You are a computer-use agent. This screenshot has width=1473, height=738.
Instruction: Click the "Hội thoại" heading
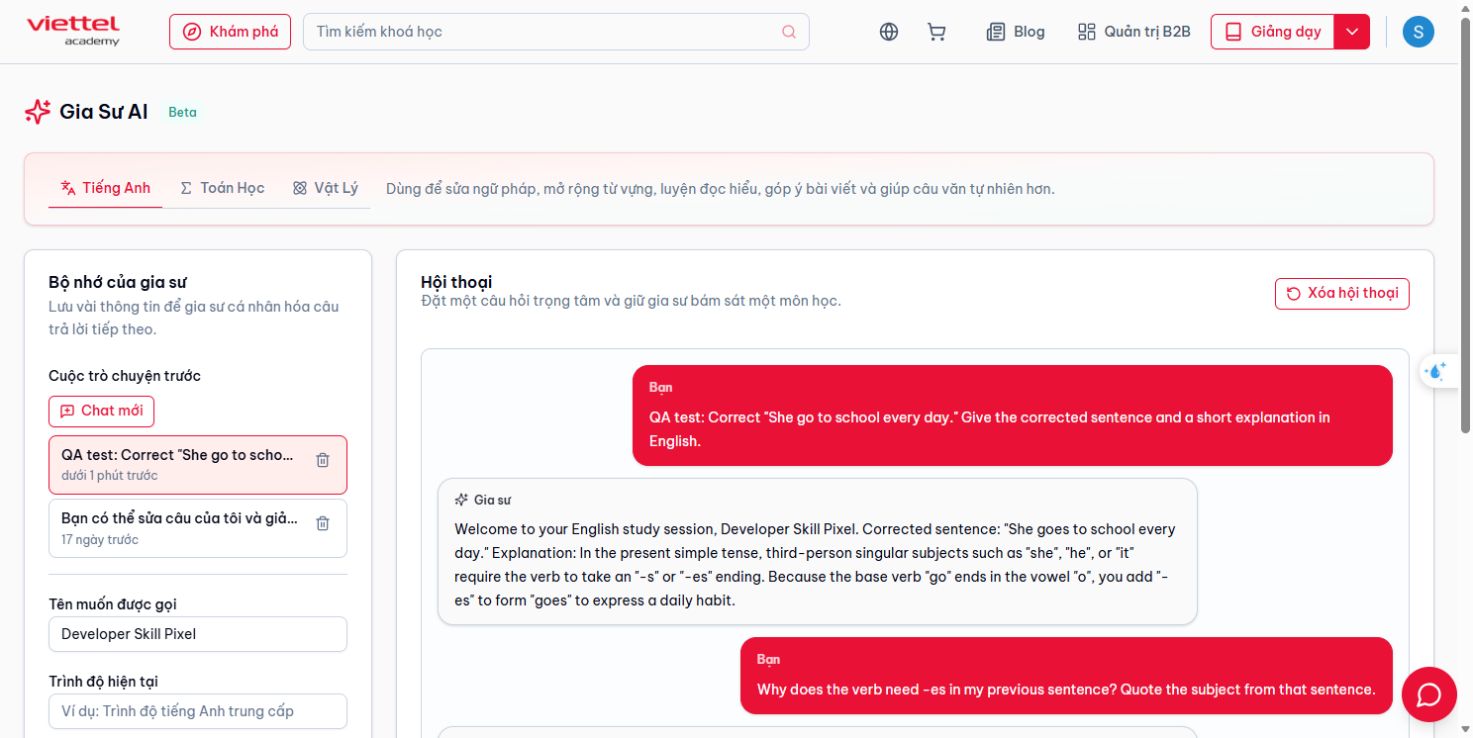click(x=457, y=282)
